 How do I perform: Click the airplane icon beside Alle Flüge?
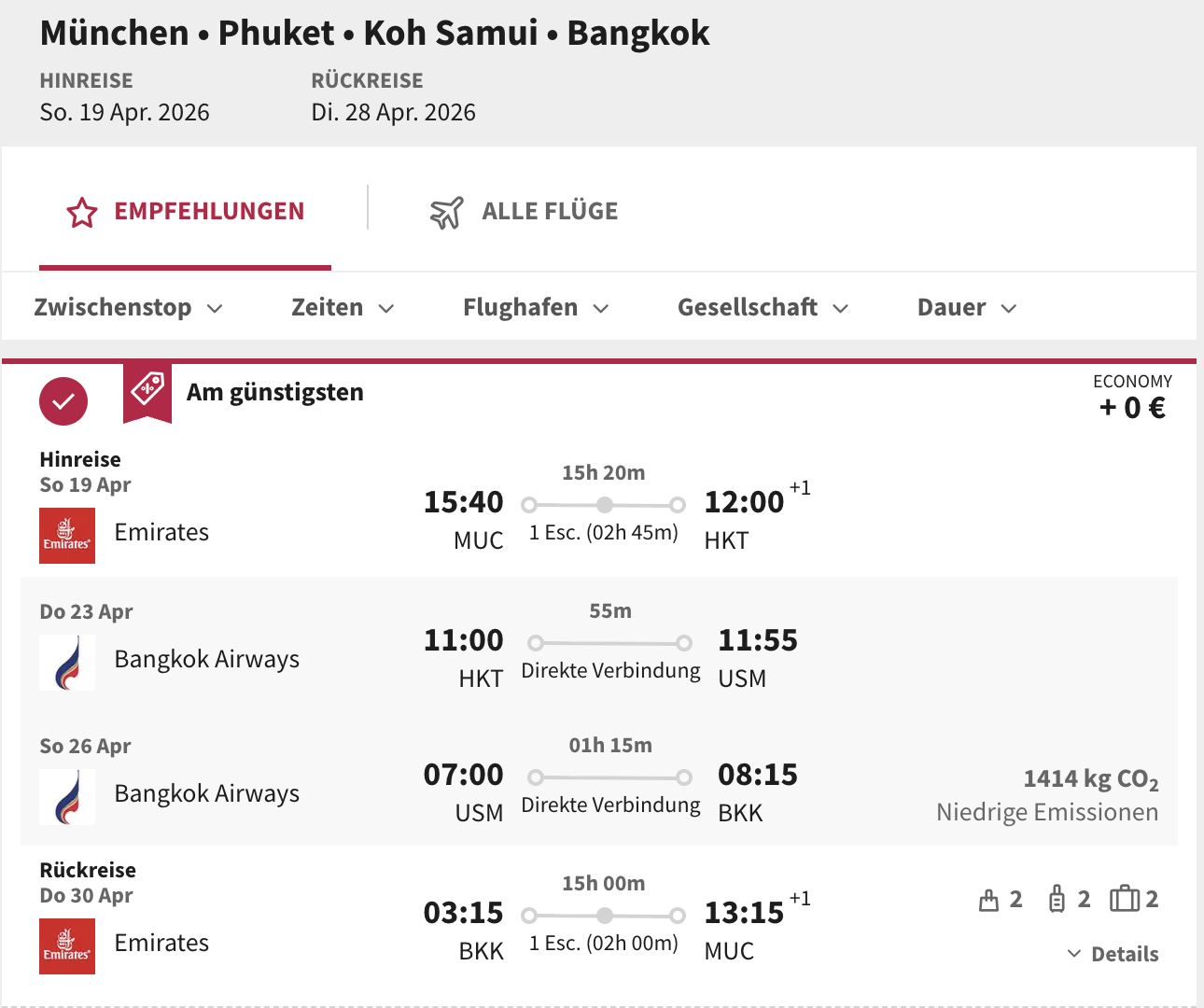pyautogui.click(x=446, y=213)
